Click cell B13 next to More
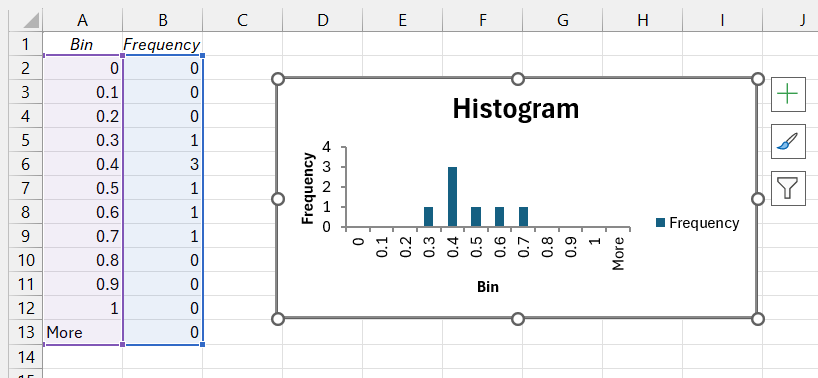Image resolution: width=818 pixels, height=378 pixels. point(163,332)
